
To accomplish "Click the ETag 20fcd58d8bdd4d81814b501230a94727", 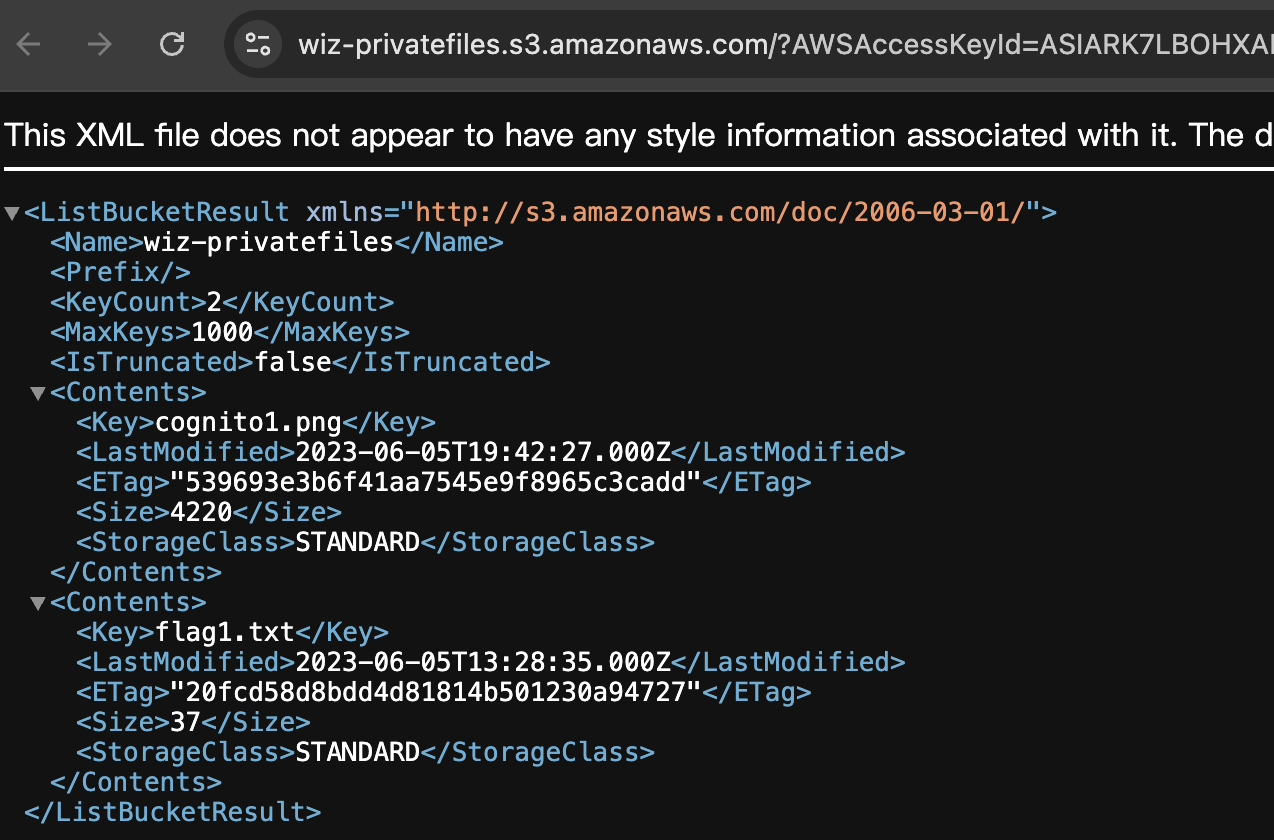I will [436, 692].
